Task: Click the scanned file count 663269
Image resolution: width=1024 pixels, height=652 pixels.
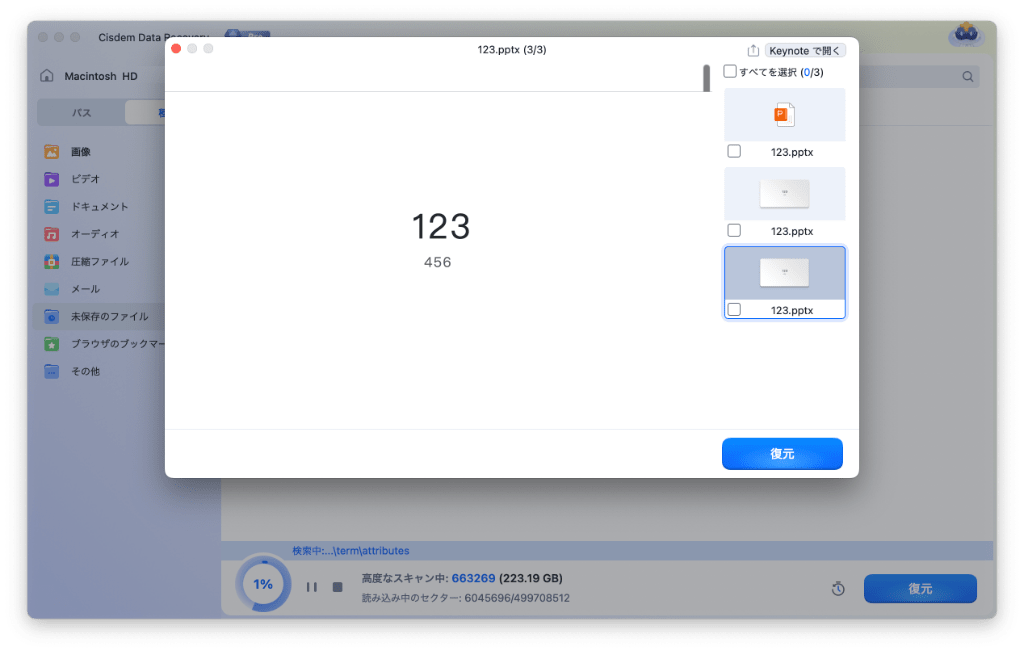Action: click(x=473, y=578)
